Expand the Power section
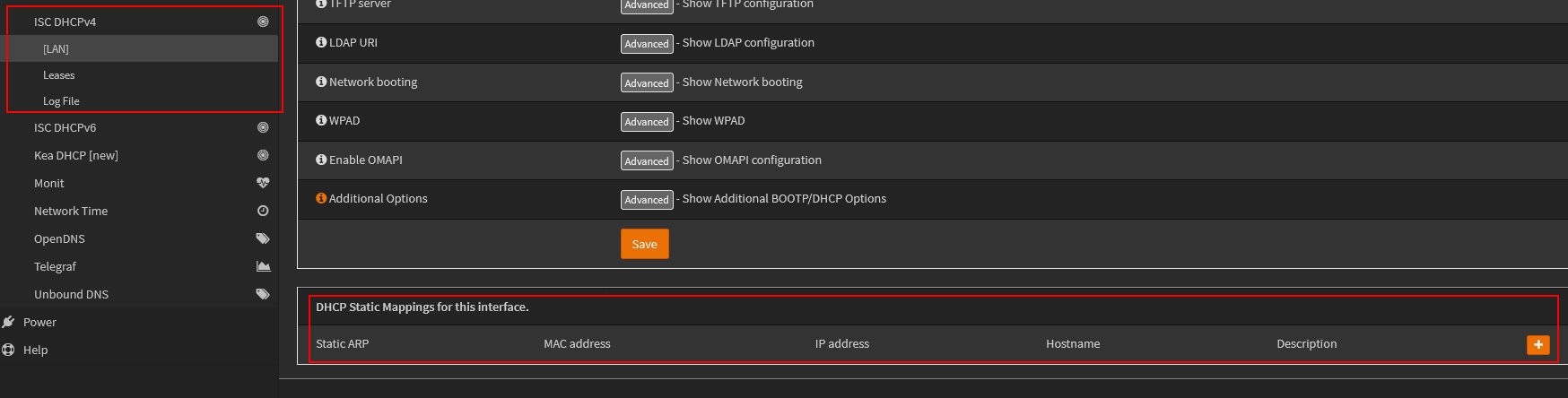 tap(139, 322)
